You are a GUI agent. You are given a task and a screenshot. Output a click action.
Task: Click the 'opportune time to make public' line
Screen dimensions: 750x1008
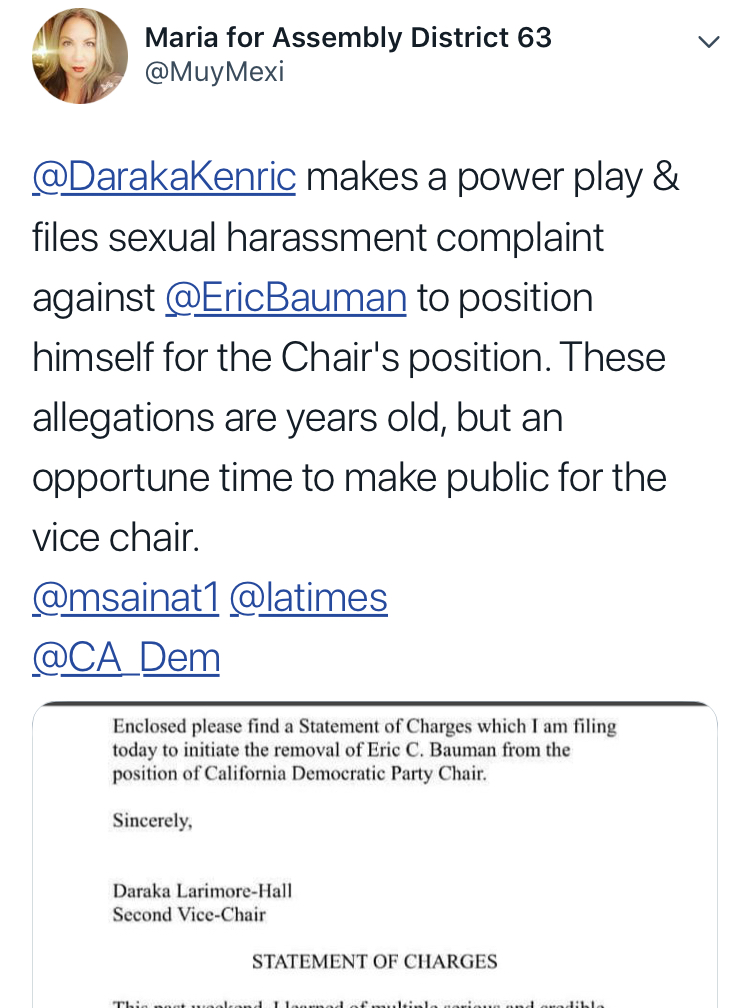click(x=349, y=478)
